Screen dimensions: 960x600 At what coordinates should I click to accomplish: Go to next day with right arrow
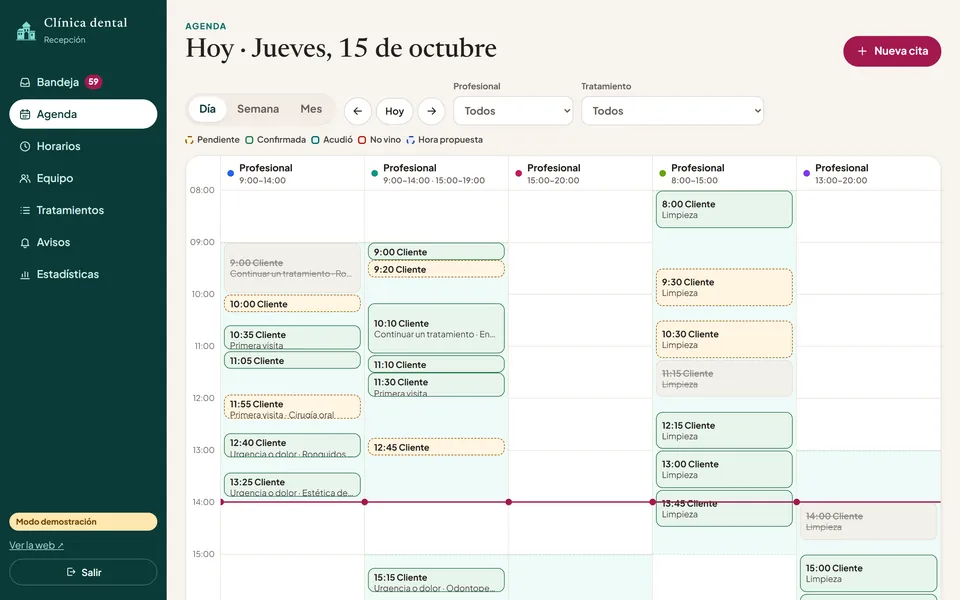coord(432,111)
